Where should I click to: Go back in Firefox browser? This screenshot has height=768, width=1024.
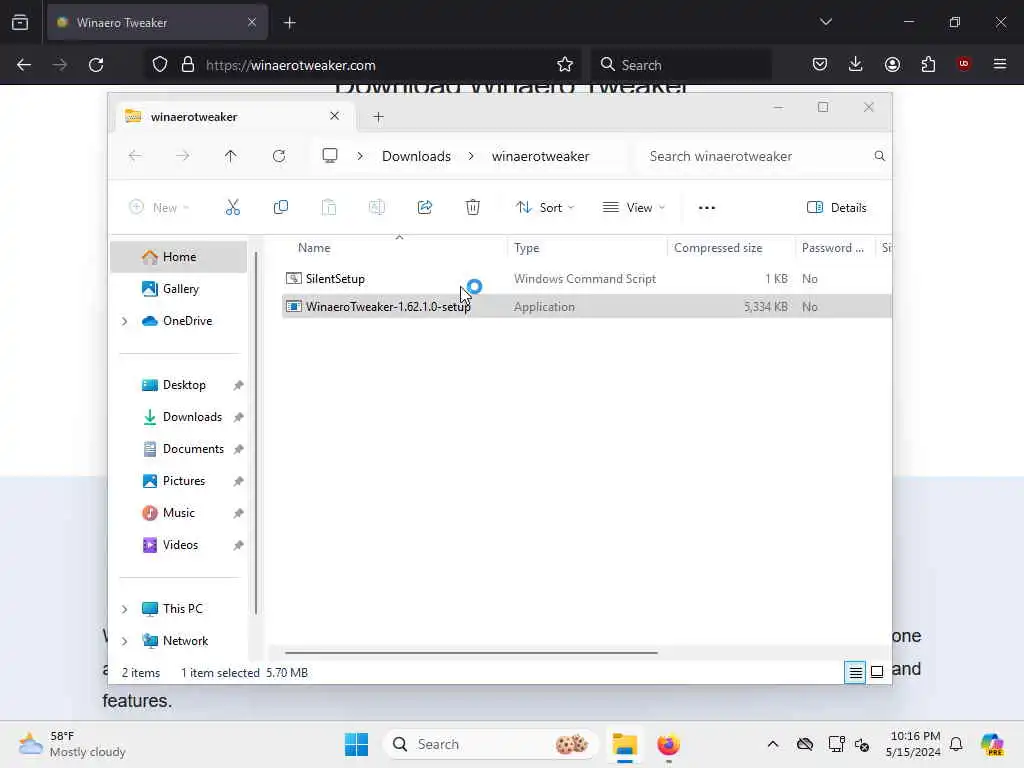(24, 65)
